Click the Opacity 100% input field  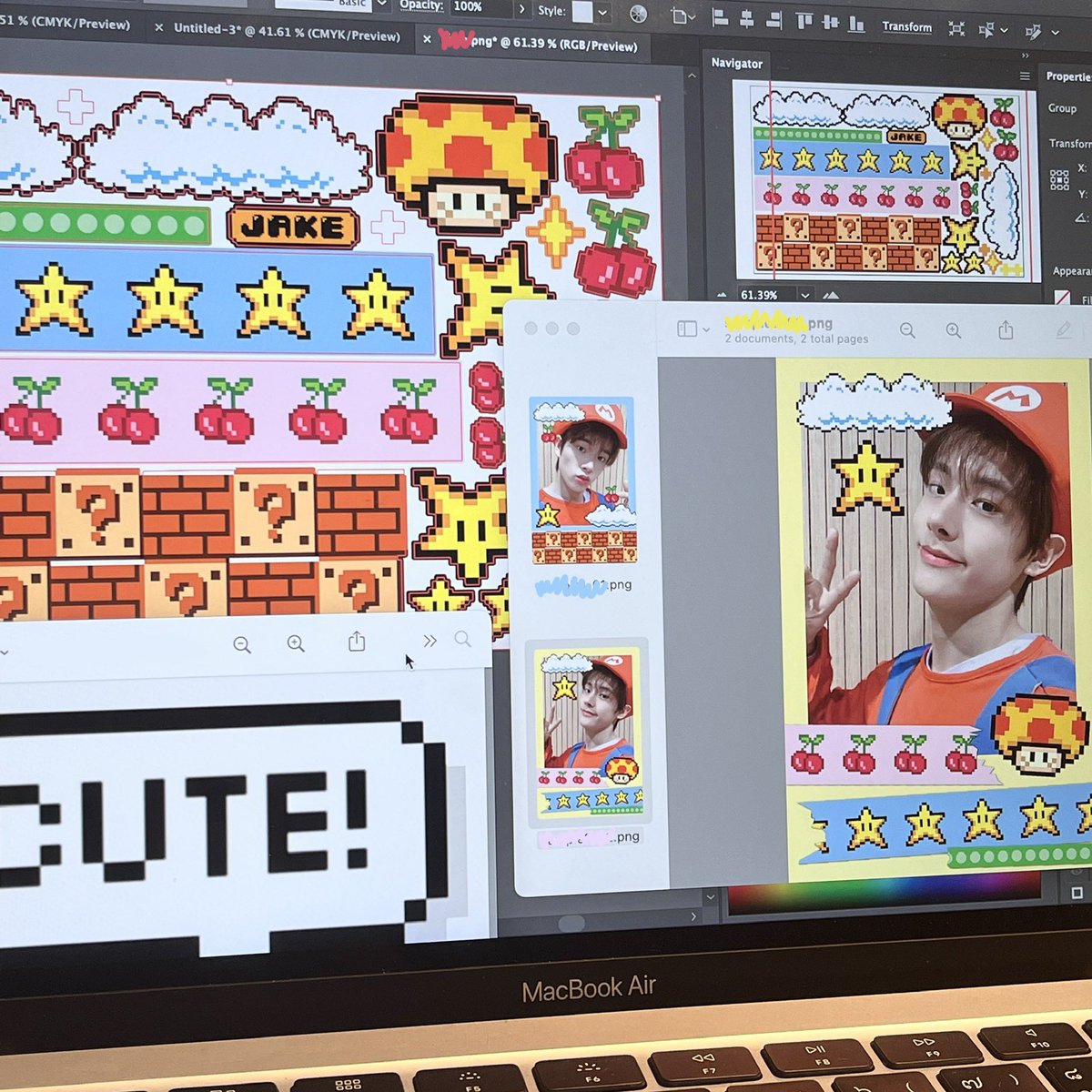(x=480, y=6)
